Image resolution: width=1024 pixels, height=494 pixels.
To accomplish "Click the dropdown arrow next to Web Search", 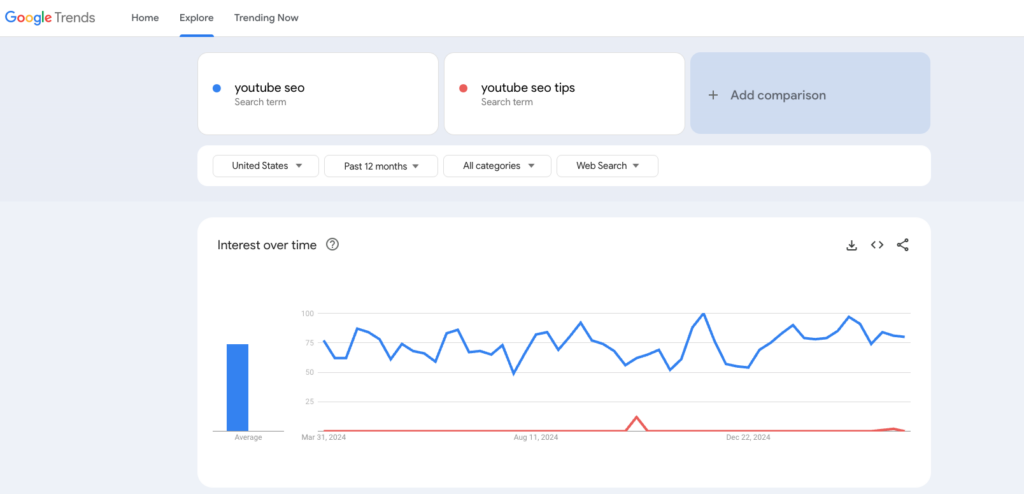I will pos(636,166).
